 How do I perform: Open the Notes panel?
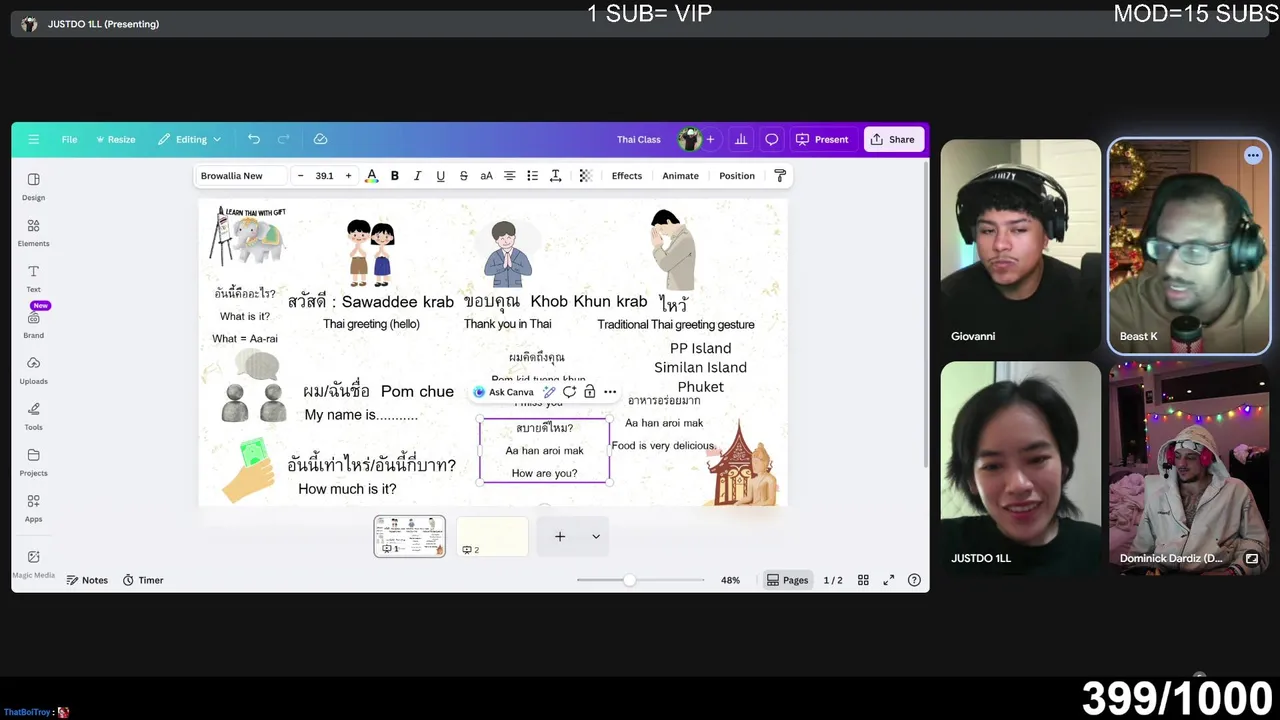tap(87, 580)
